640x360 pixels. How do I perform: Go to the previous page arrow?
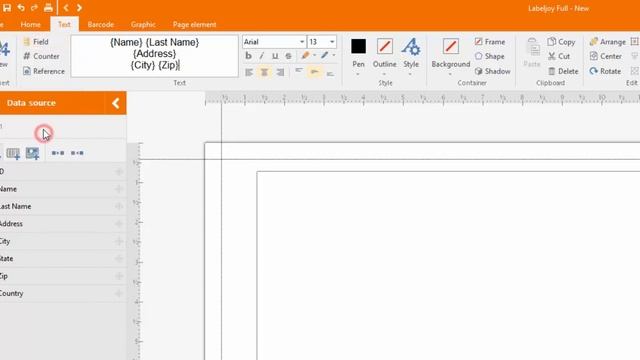coord(66,8)
